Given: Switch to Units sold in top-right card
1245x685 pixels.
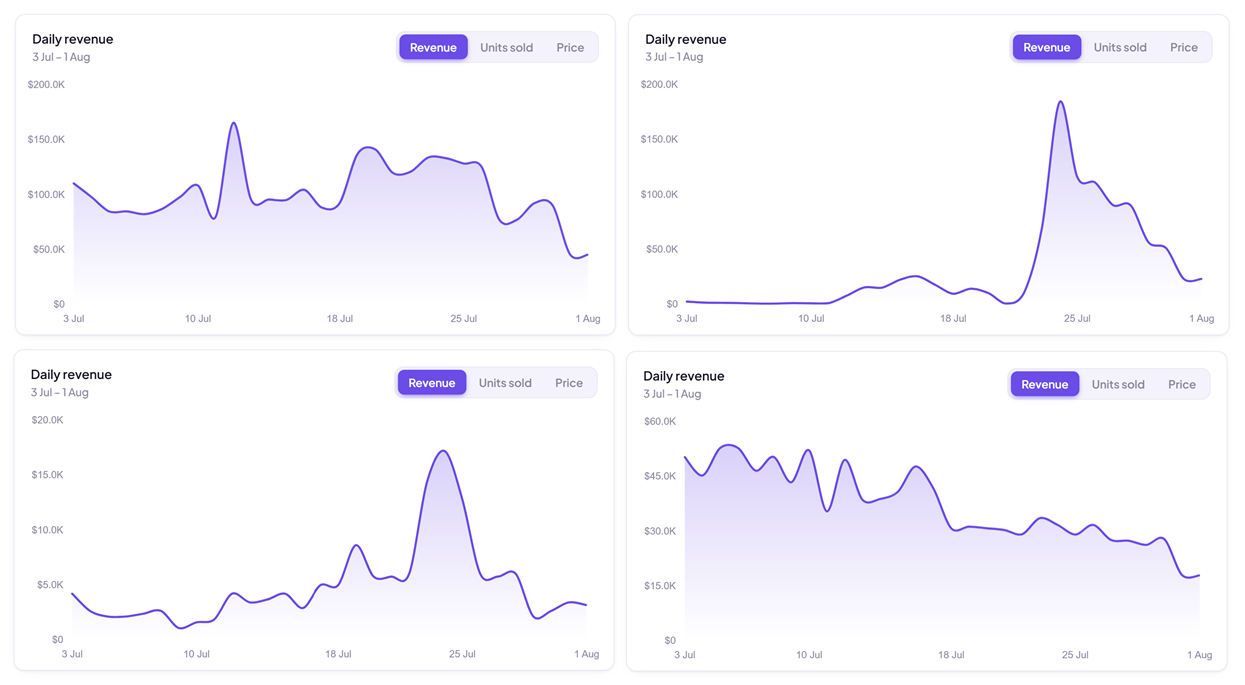Looking at the screenshot, I should pyautogui.click(x=1120, y=47).
